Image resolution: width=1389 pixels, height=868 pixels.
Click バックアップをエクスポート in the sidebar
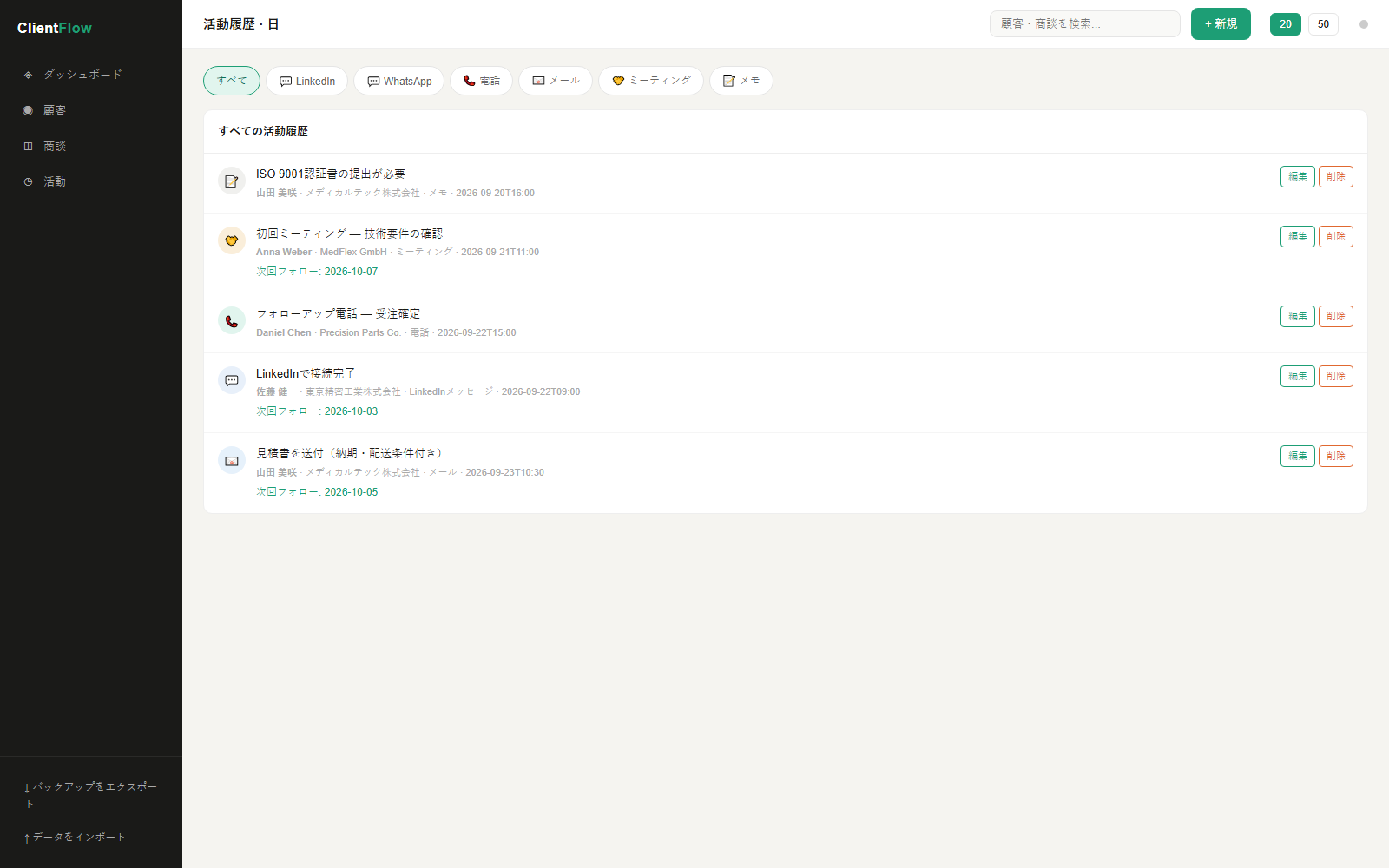pos(91,795)
